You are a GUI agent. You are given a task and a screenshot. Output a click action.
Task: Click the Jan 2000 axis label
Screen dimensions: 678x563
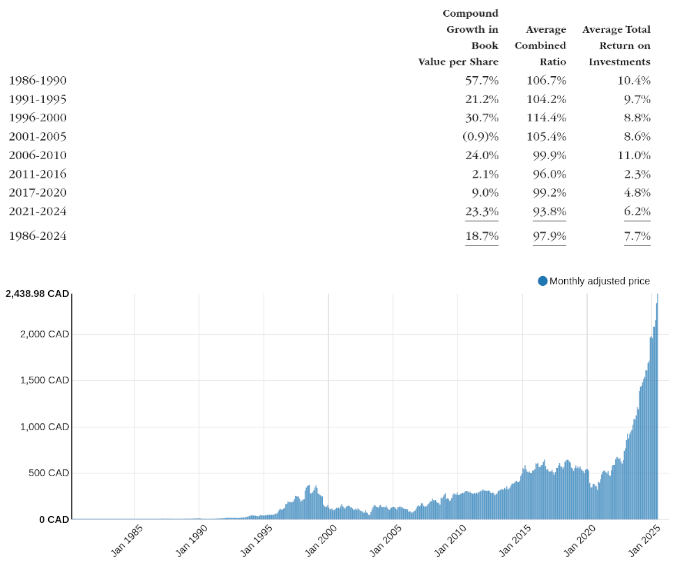click(320, 541)
